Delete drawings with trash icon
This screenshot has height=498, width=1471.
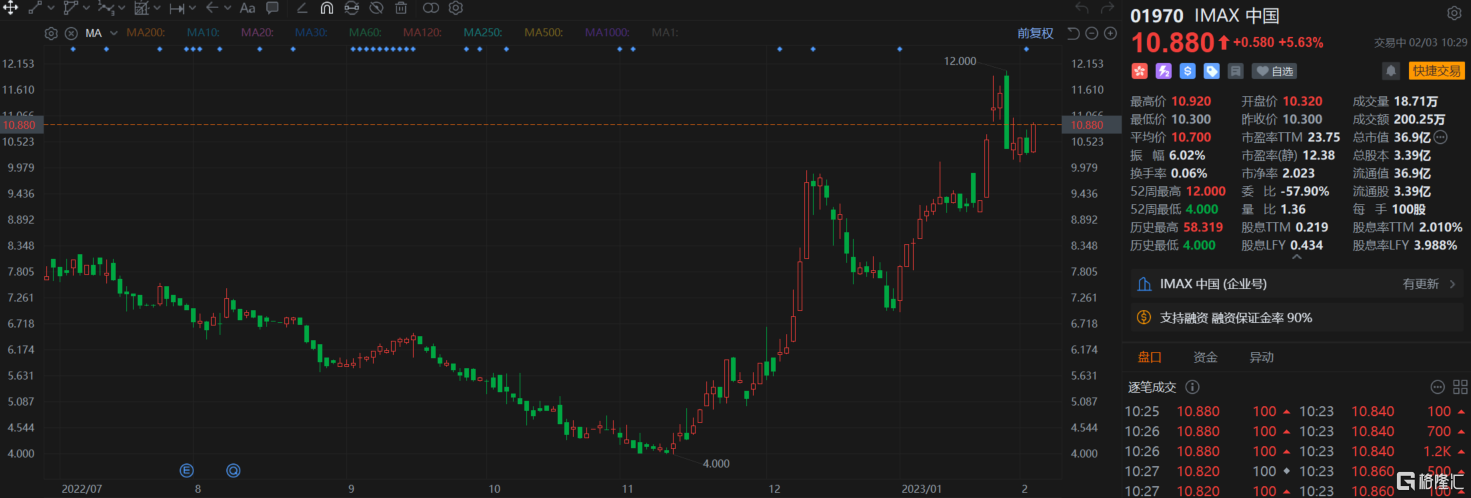coord(401,8)
